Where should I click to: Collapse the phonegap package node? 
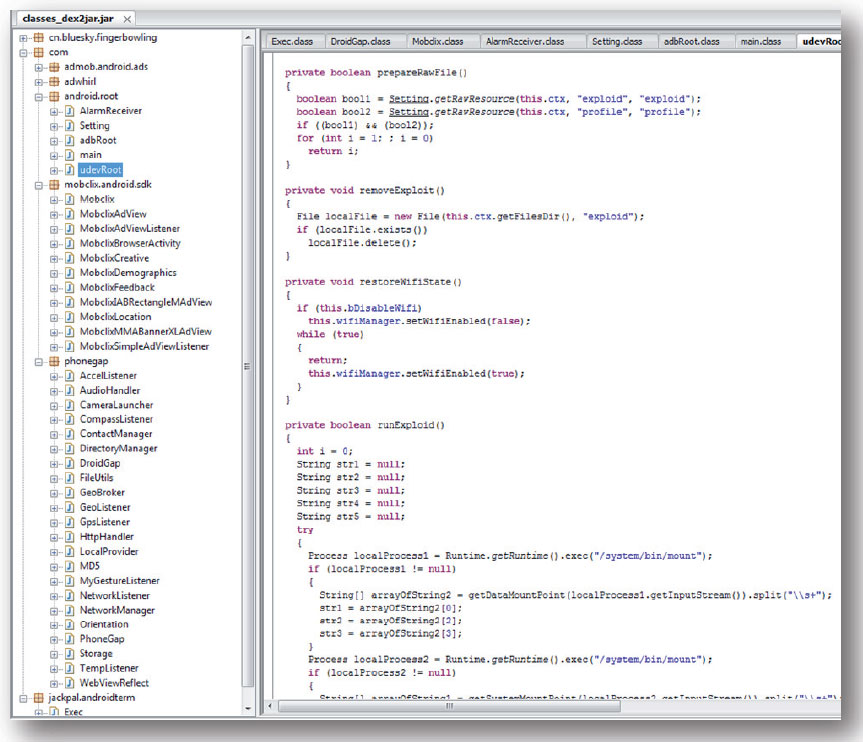[39, 362]
